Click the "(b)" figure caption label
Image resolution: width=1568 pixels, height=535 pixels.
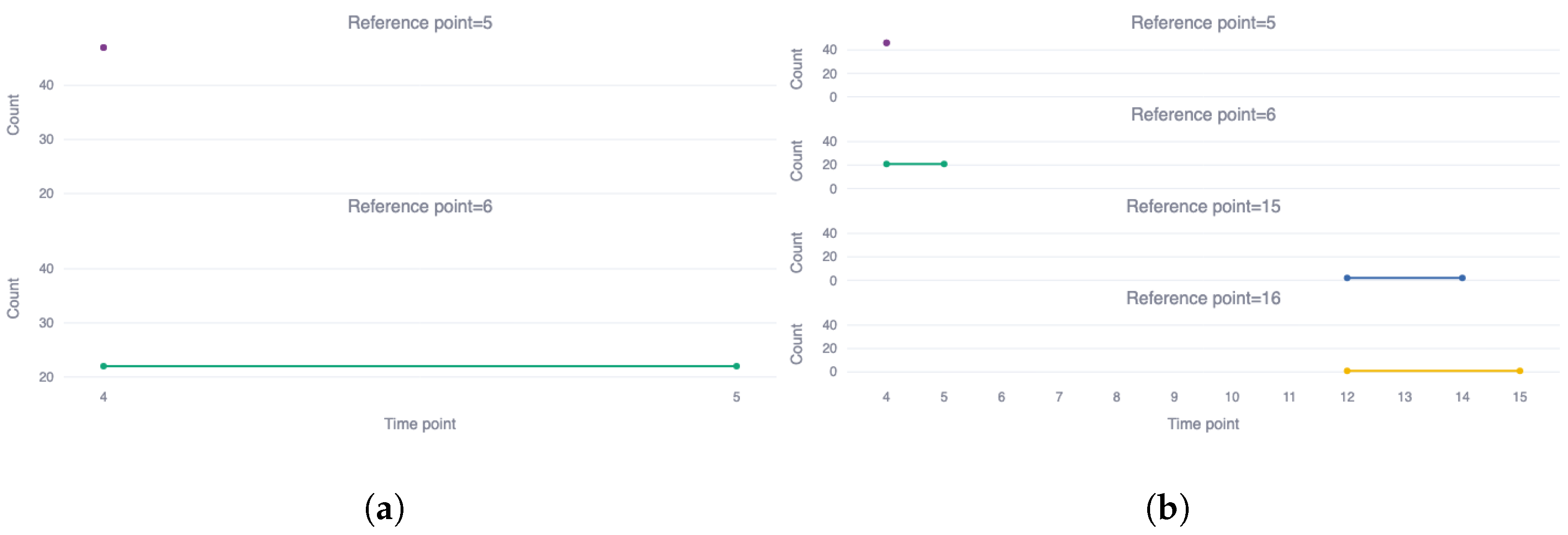click(1167, 509)
